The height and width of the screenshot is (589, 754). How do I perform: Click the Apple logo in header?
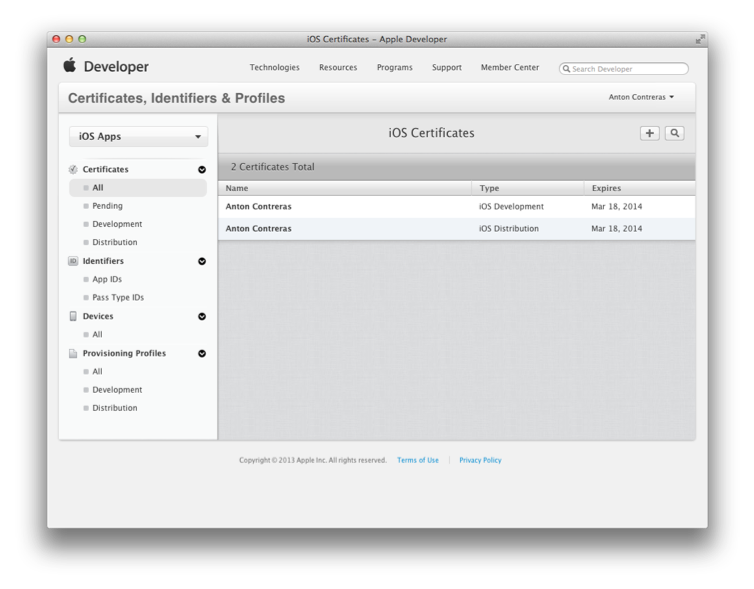69,66
